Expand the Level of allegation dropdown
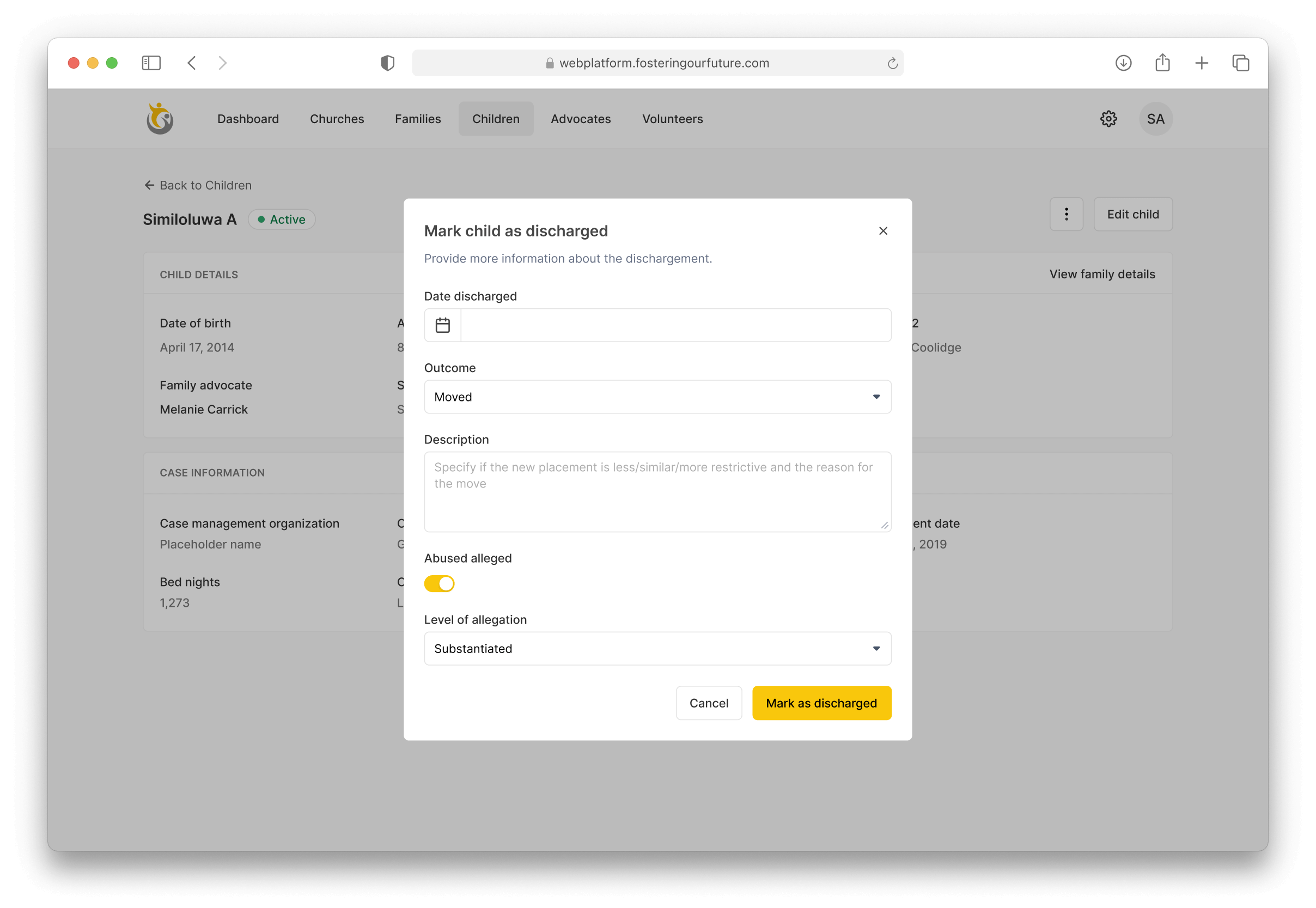The height and width of the screenshot is (908, 1316). (657, 648)
